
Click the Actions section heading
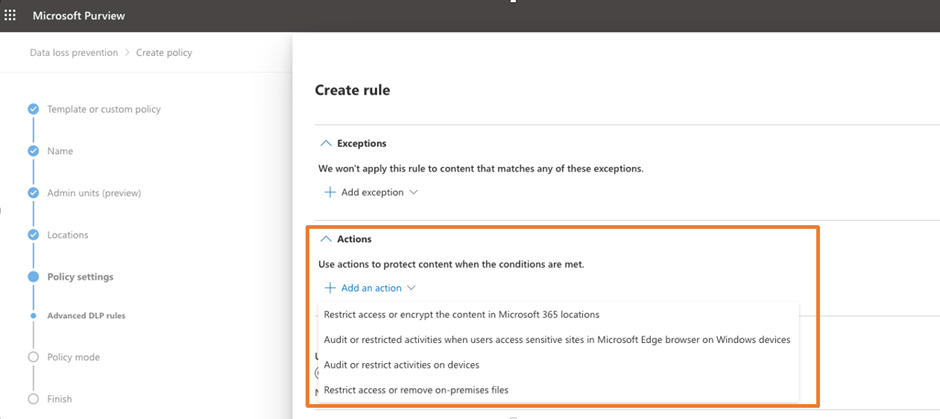tap(354, 239)
